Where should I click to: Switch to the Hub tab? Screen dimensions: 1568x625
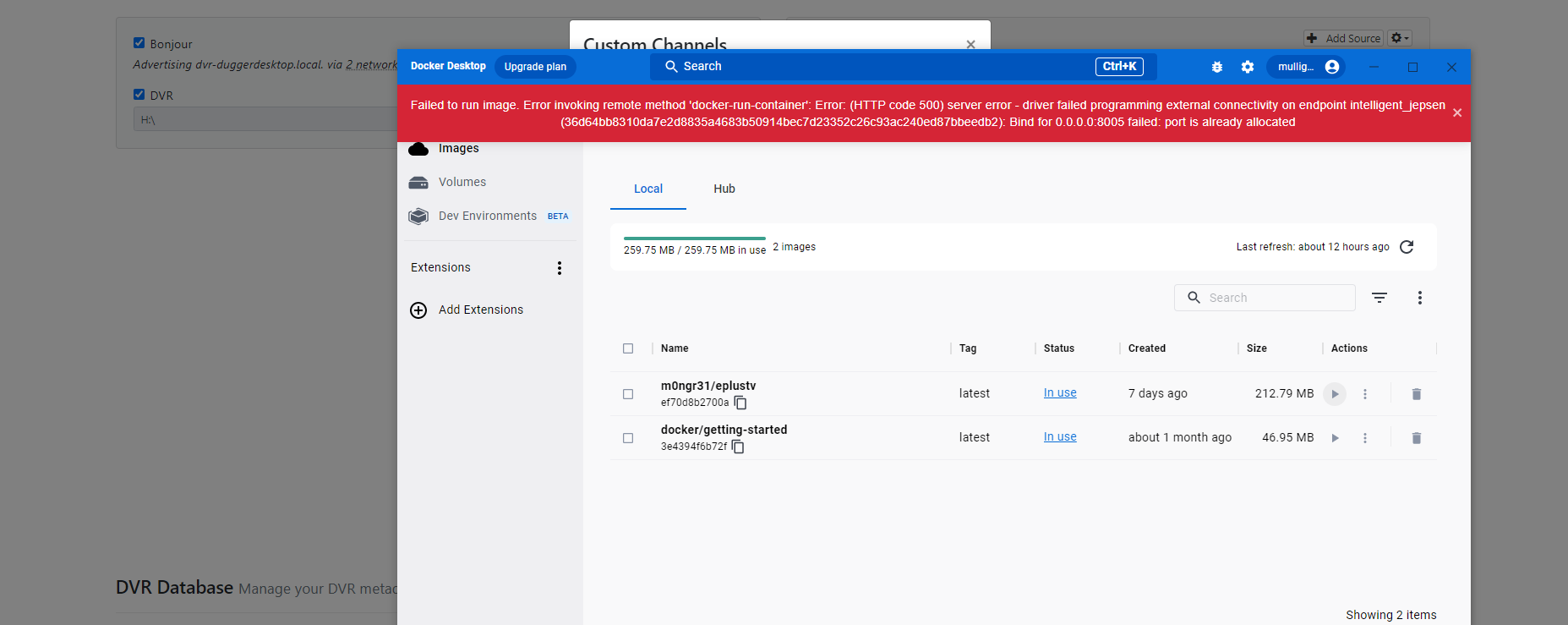(x=724, y=189)
